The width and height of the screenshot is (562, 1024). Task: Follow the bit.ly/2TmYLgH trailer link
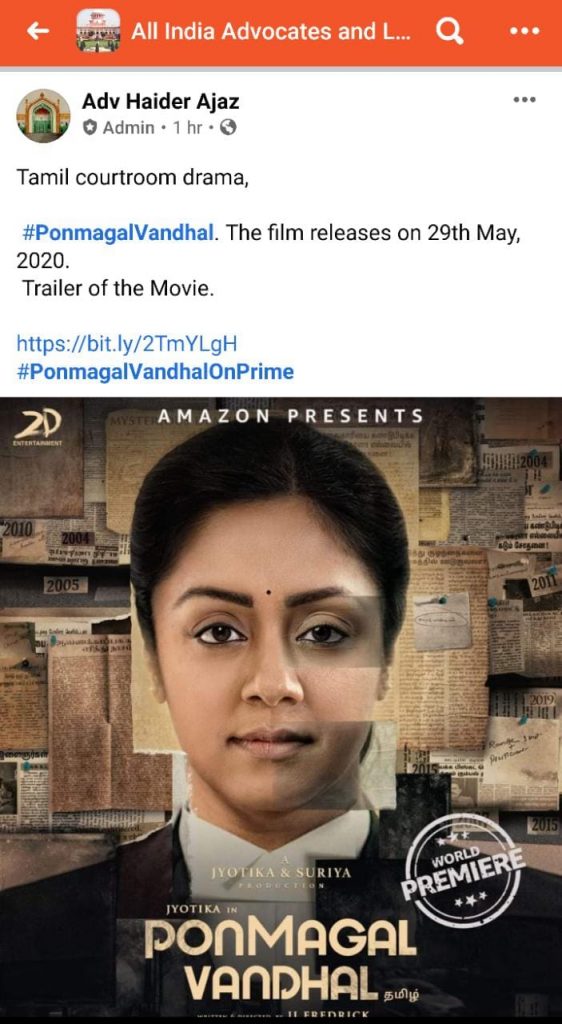pyautogui.click(x=127, y=343)
